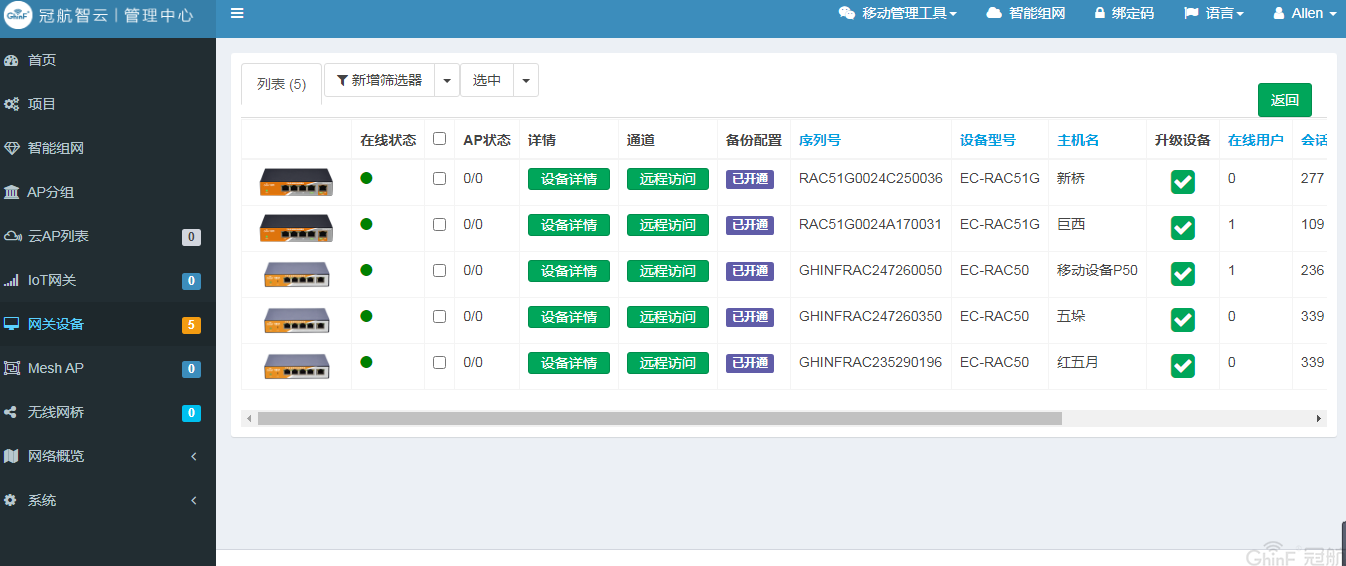Click the lock icon beside 绑定码
Image resolution: width=1346 pixels, height=566 pixels.
pyautogui.click(x=1100, y=13)
